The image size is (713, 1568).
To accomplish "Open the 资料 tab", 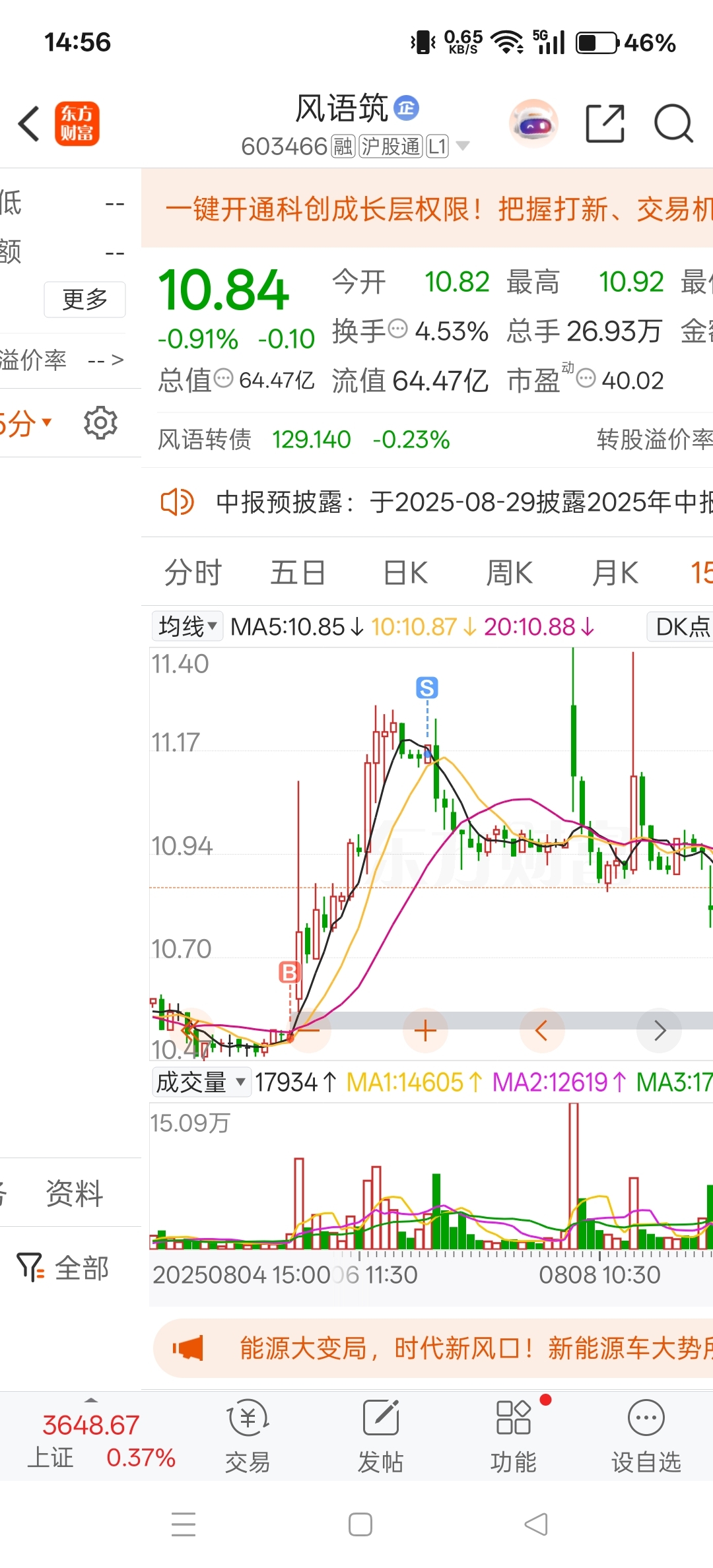I will (x=74, y=1192).
